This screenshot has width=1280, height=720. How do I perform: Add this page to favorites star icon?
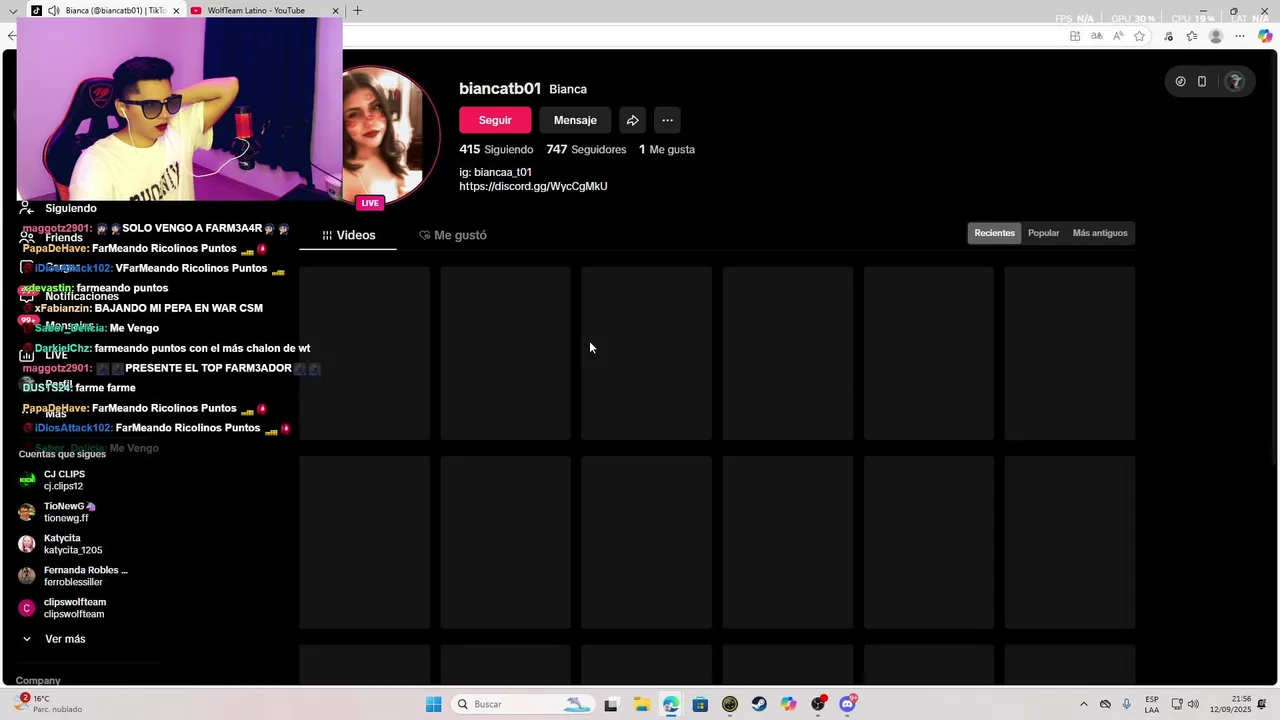(x=1139, y=36)
